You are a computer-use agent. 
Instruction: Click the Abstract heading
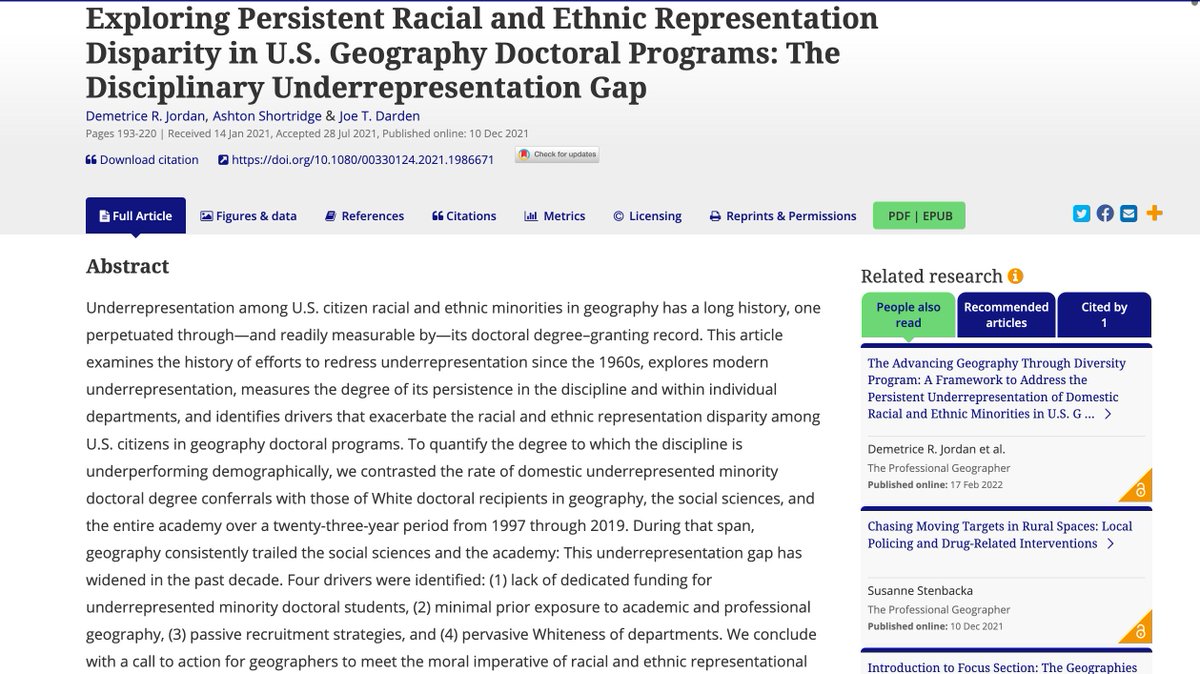point(127,266)
